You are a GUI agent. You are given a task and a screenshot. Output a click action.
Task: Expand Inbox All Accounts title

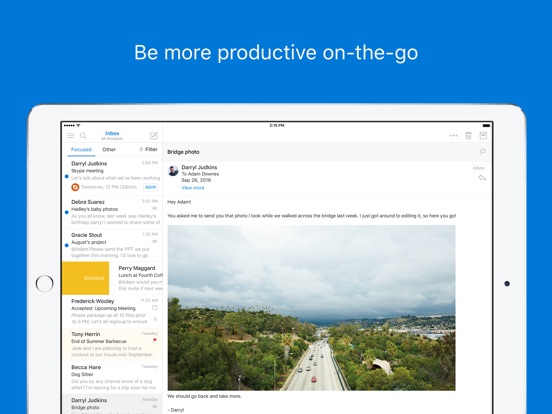pyautogui.click(x=112, y=135)
